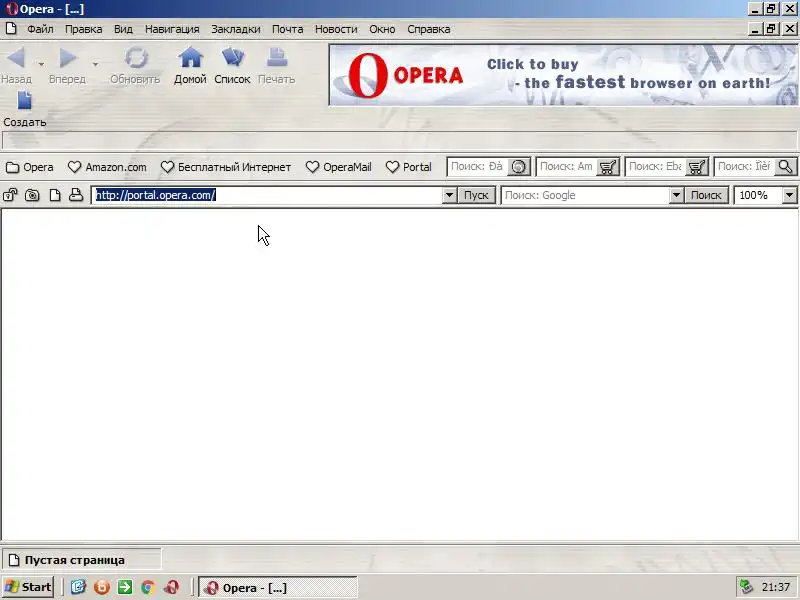
Task: Toggle the camera image-loading icon
Action: click(32, 195)
